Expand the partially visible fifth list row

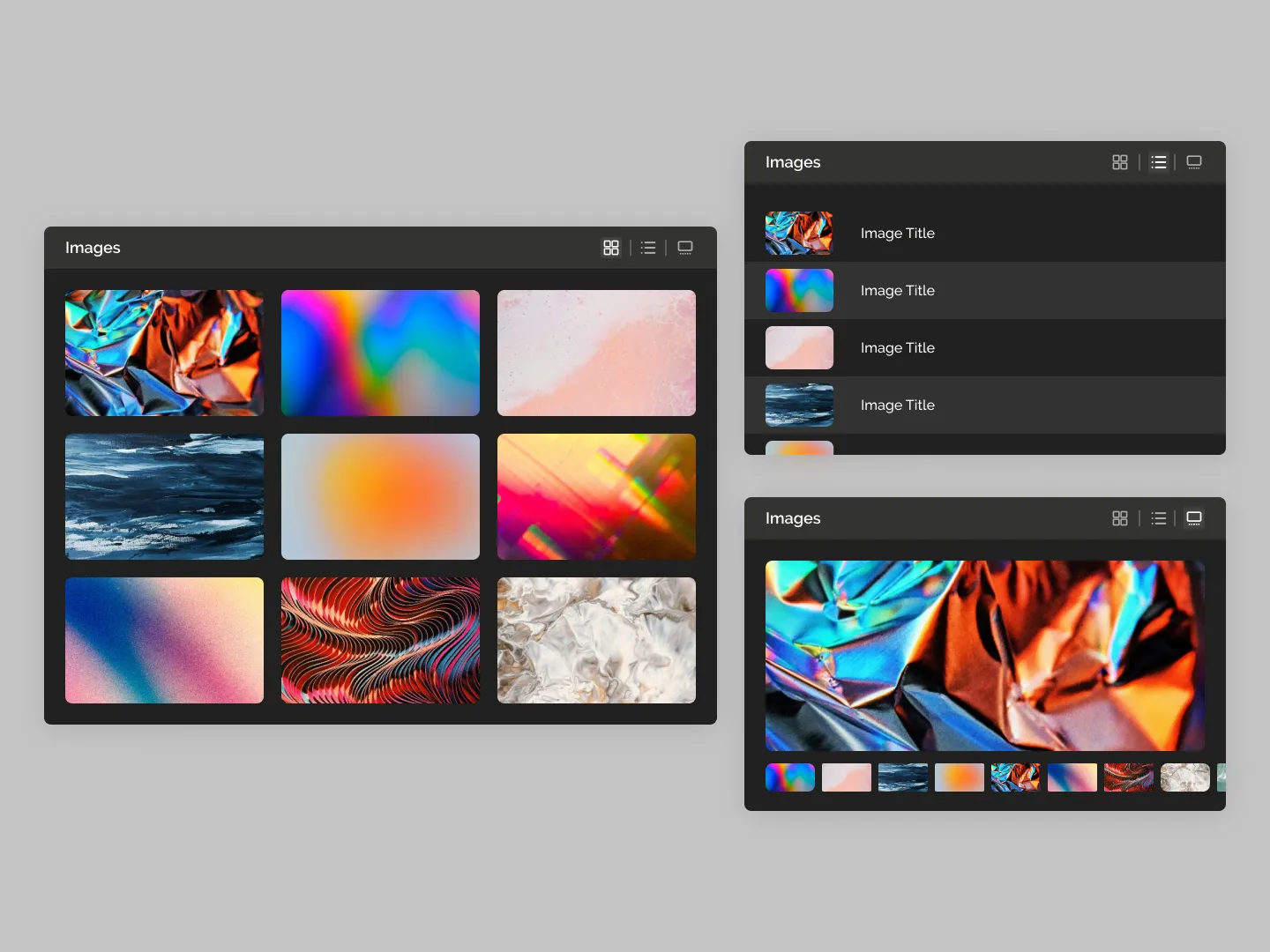[985, 450]
